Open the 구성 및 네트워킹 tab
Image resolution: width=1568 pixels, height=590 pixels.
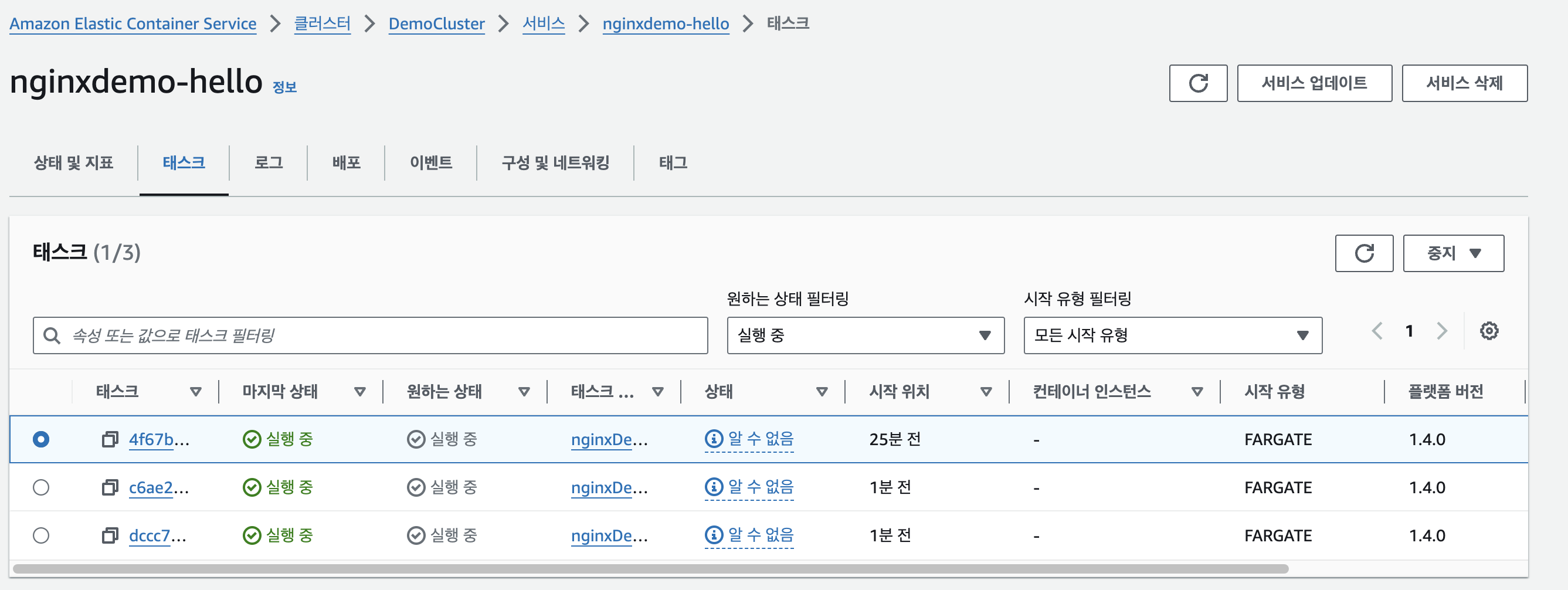pyautogui.click(x=555, y=162)
